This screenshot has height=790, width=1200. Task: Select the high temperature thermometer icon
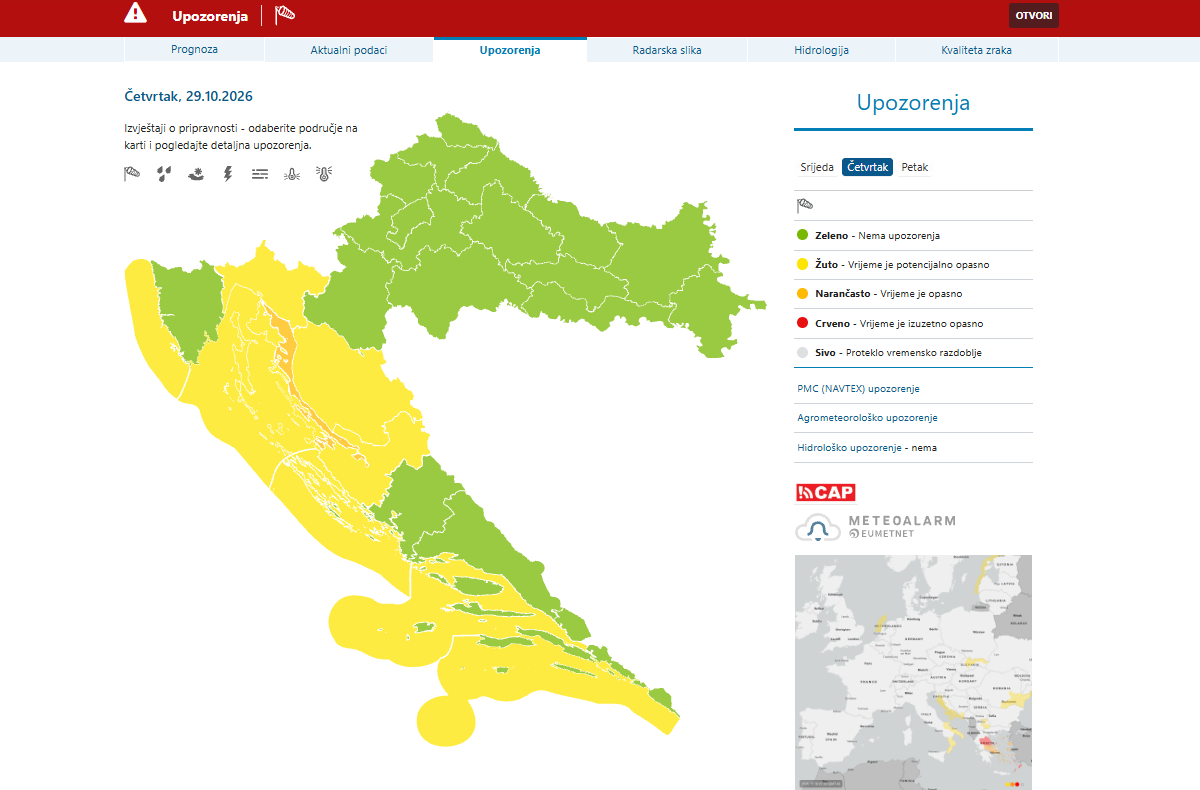point(324,174)
